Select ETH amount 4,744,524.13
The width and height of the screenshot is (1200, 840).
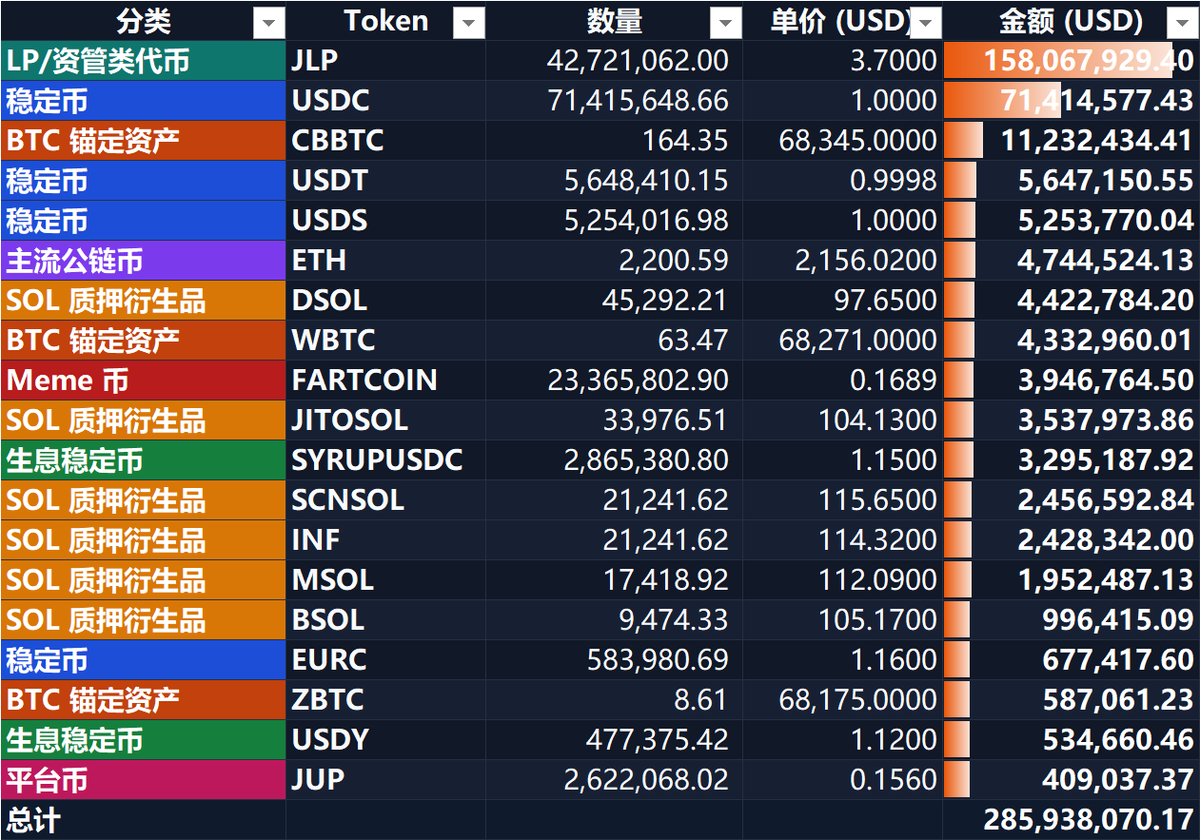[1071, 260]
